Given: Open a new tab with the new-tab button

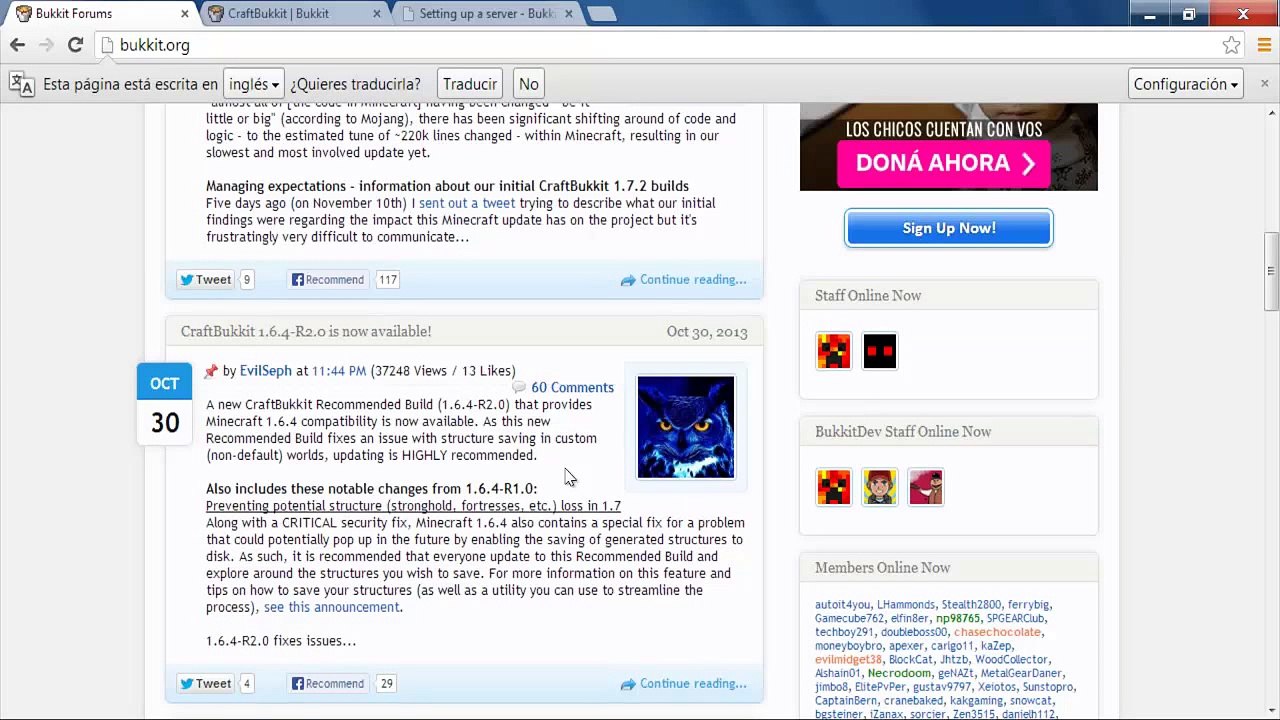Looking at the screenshot, I should (x=601, y=14).
